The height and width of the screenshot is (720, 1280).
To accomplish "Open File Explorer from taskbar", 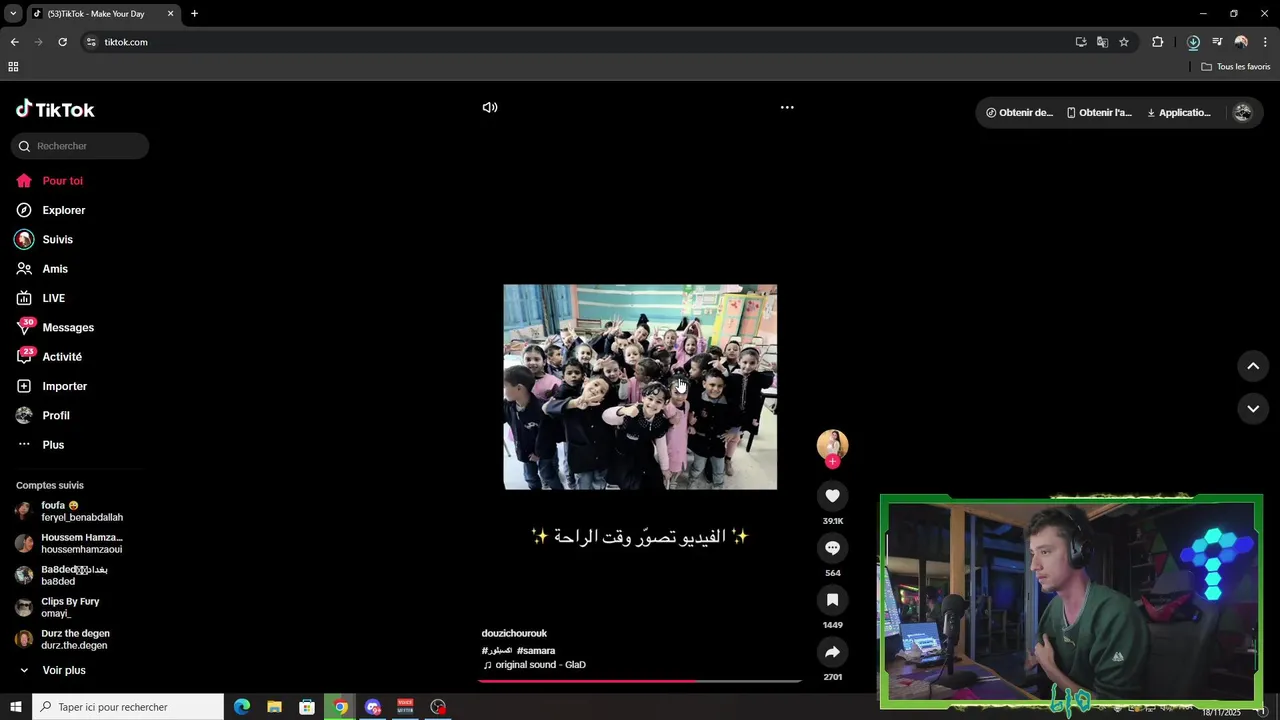I will (x=274, y=707).
